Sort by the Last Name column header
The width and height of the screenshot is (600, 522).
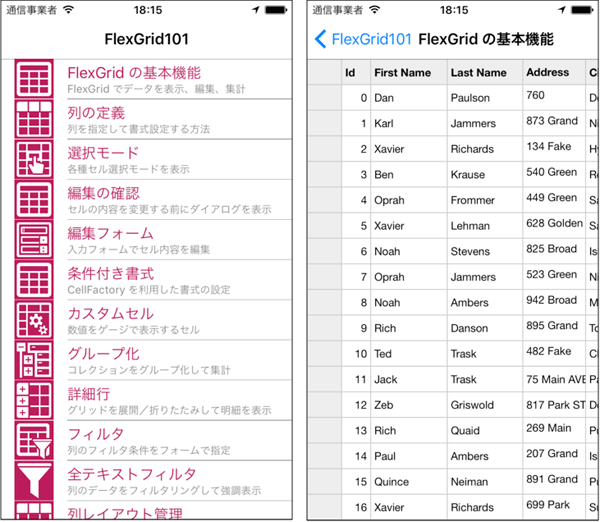click(x=485, y=72)
